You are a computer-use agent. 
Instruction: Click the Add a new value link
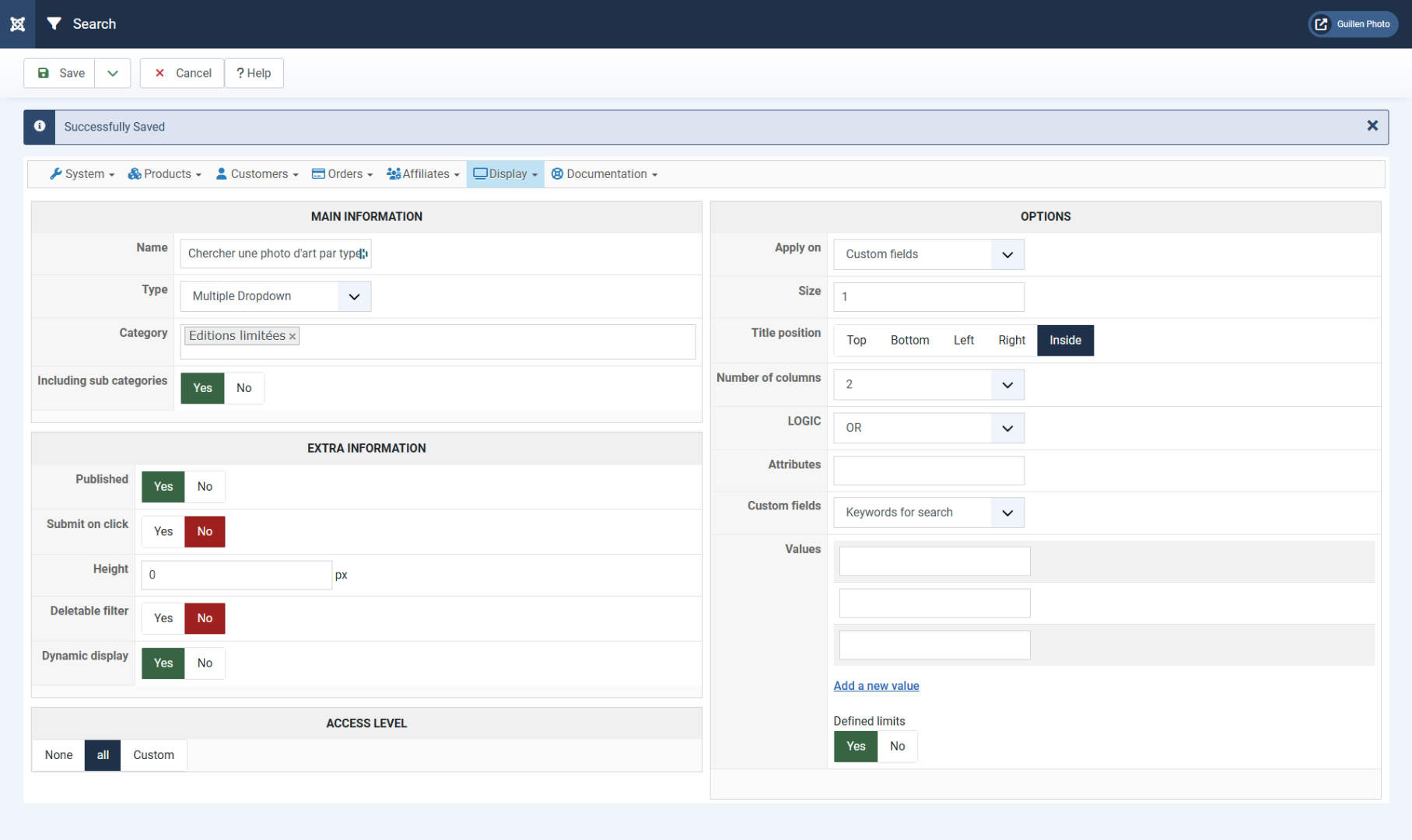click(x=876, y=686)
